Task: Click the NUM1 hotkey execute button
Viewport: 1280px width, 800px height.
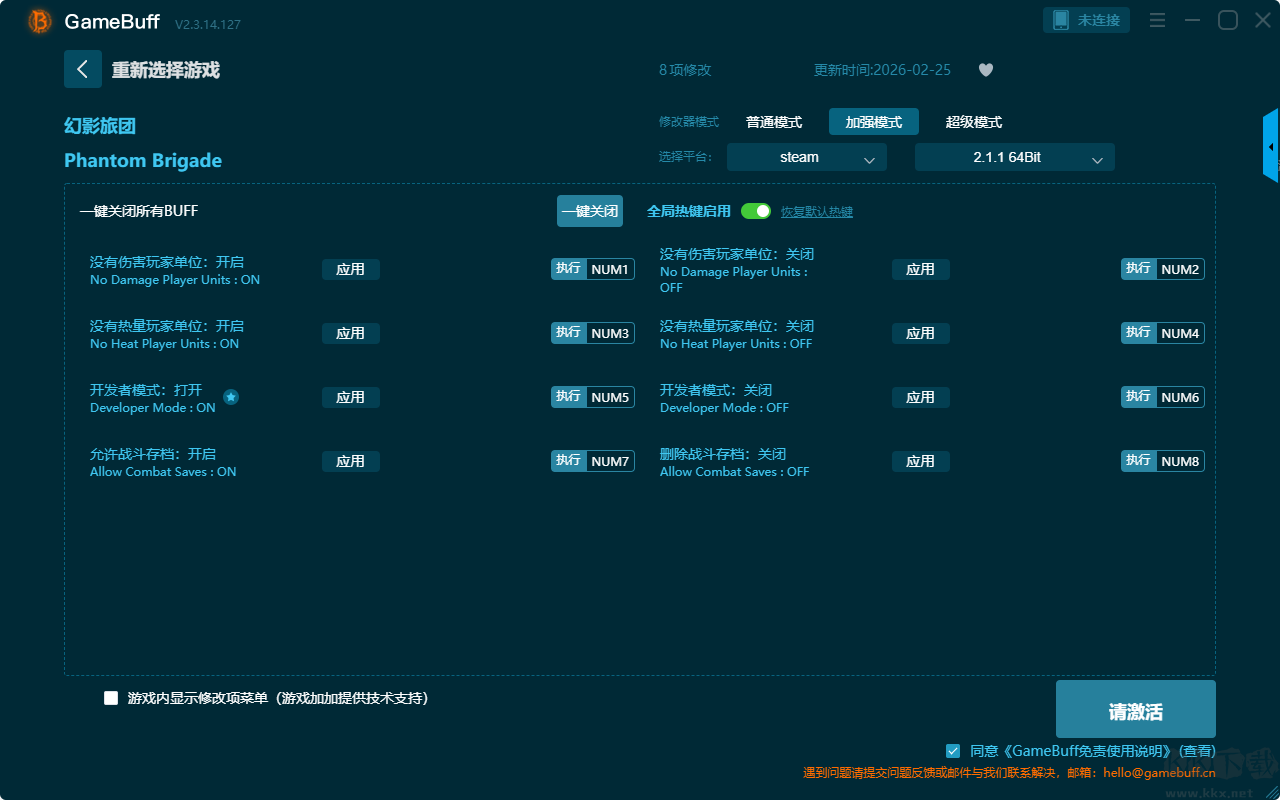Action: pyautogui.click(x=569, y=269)
